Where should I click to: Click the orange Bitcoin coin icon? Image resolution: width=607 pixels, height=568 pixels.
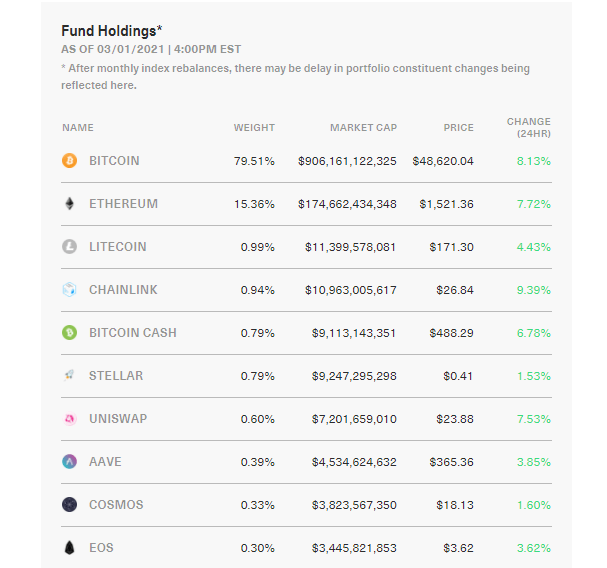[69, 160]
